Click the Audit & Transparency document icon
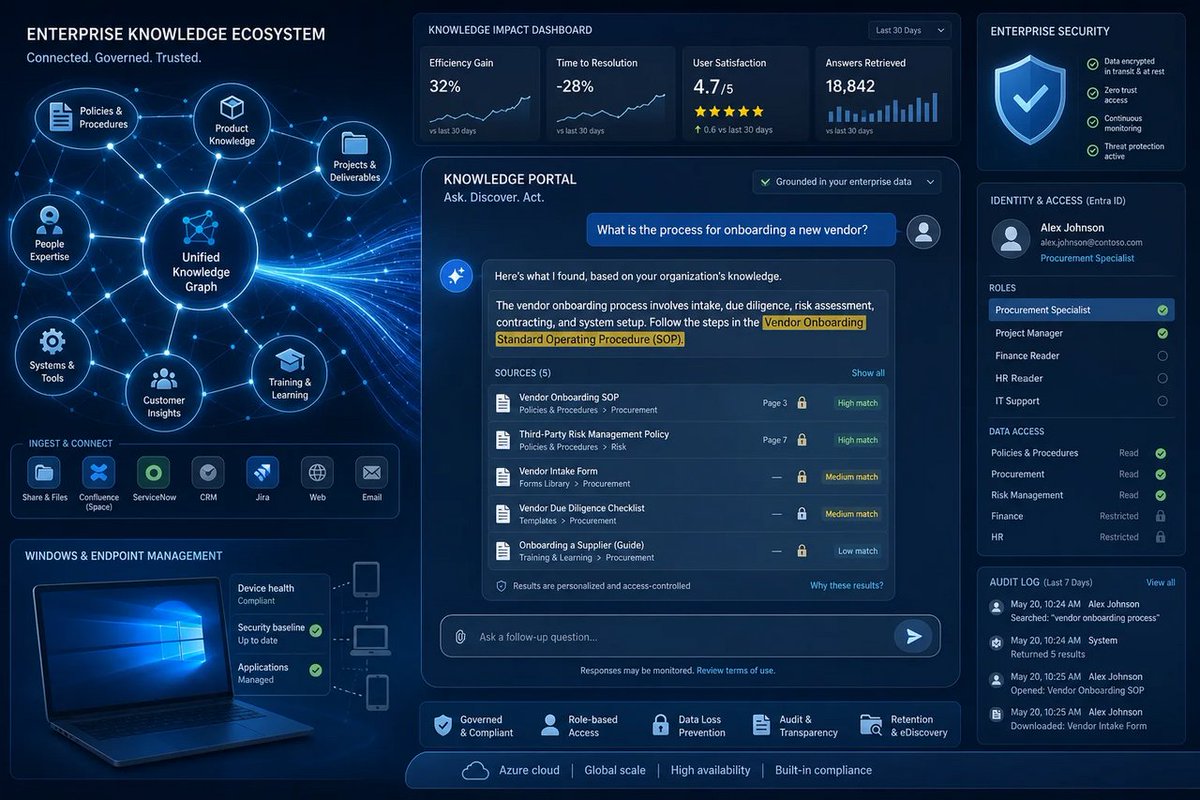Screen dimensions: 1200x800 pyautogui.click(x=762, y=725)
